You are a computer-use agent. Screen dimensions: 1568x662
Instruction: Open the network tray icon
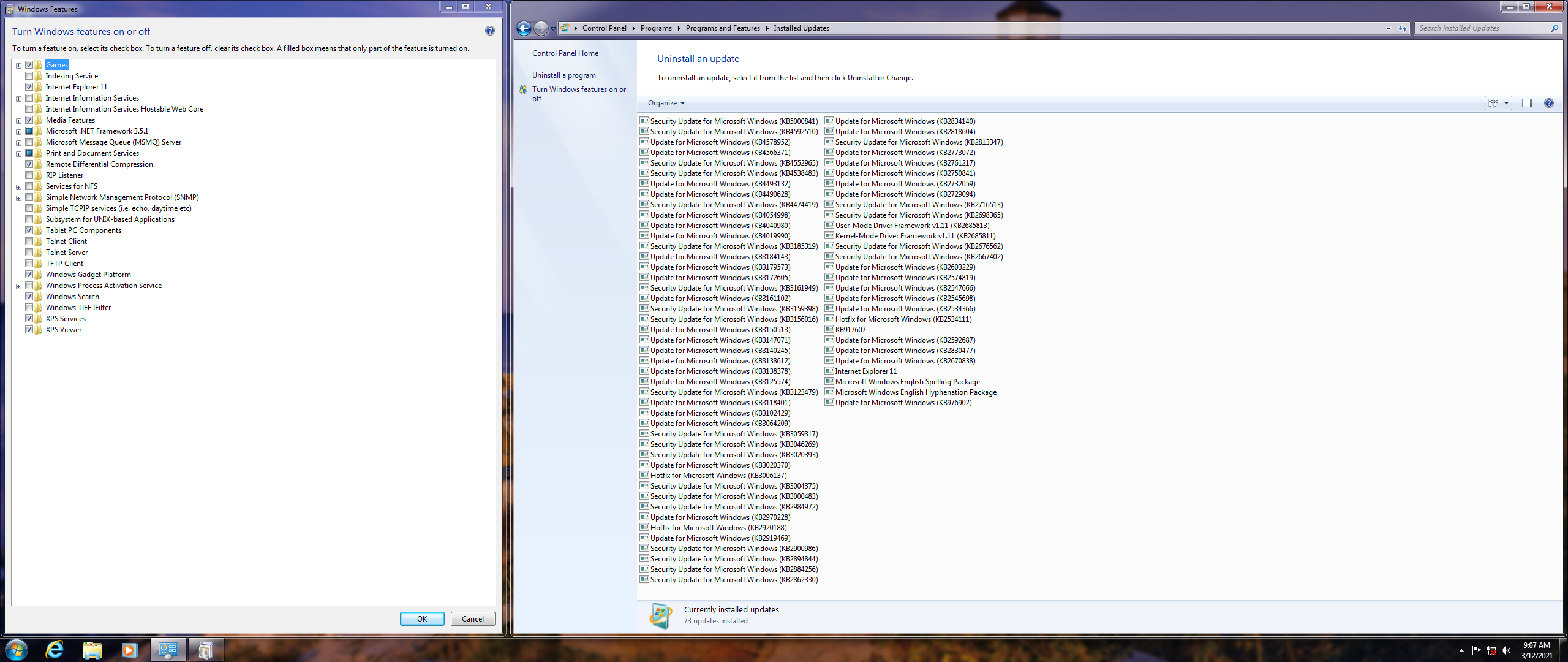(x=1491, y=650)
